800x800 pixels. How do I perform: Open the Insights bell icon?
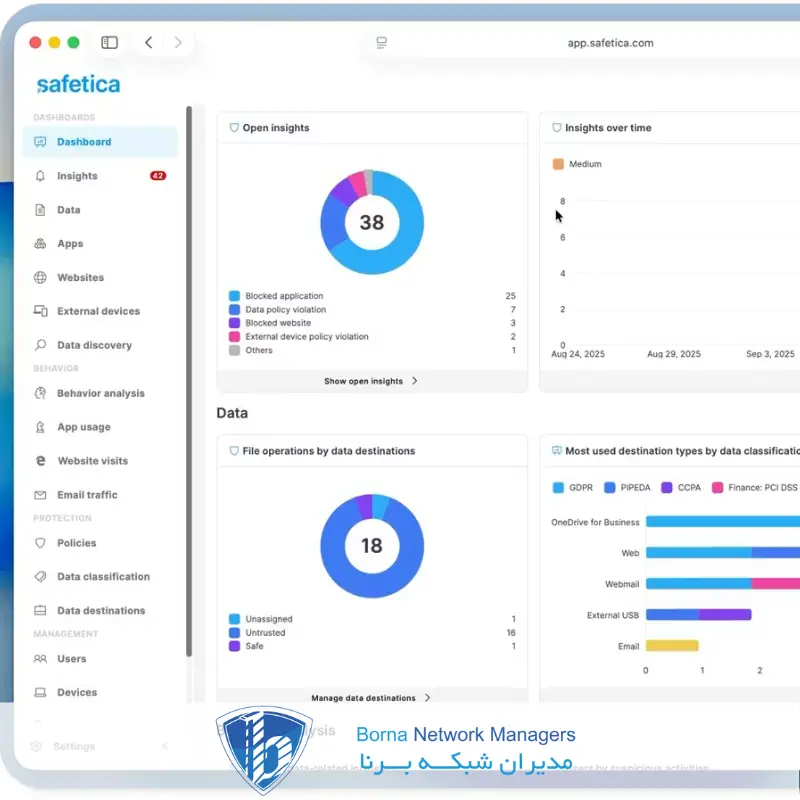40,176
